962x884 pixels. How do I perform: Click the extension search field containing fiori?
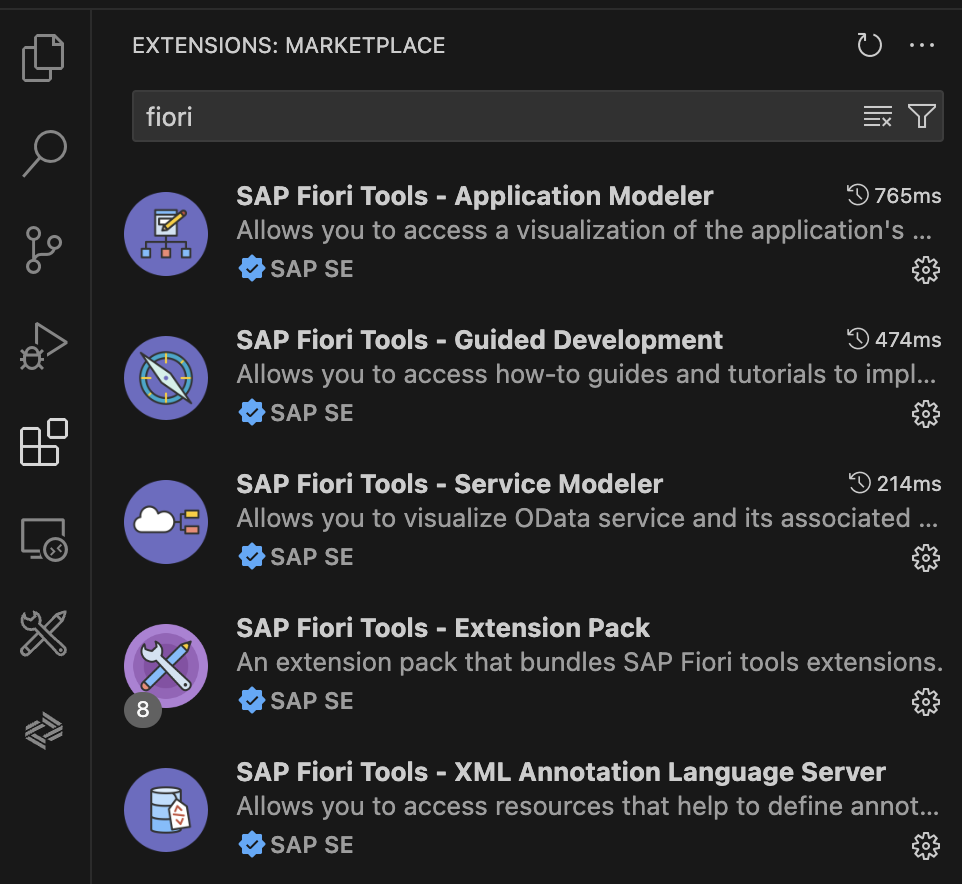(490, 117)
